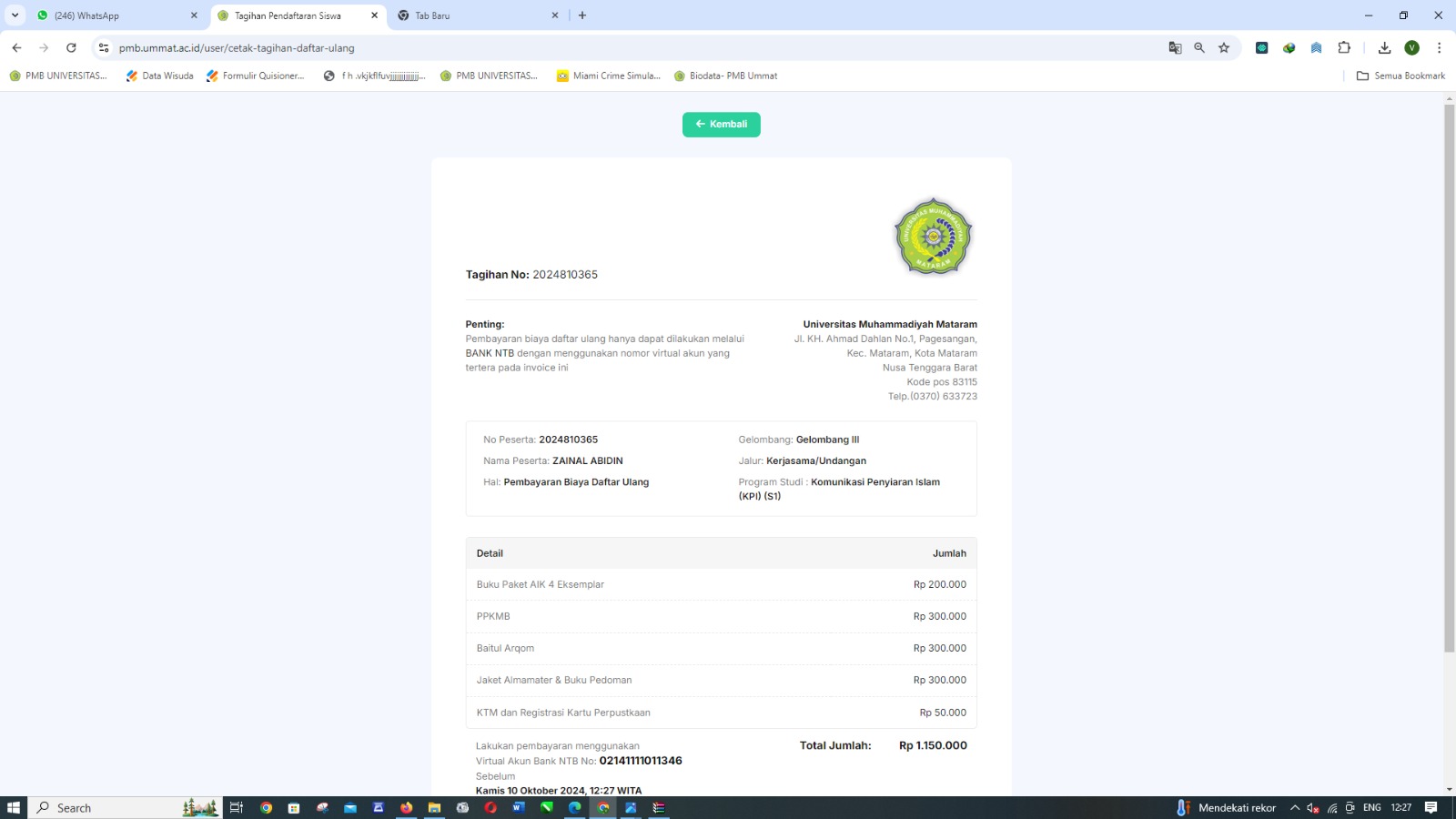The width and height of the screenshot is (1456, 819).
Task: Open the Chrome profile avatar V
Action: point(1411,48)
